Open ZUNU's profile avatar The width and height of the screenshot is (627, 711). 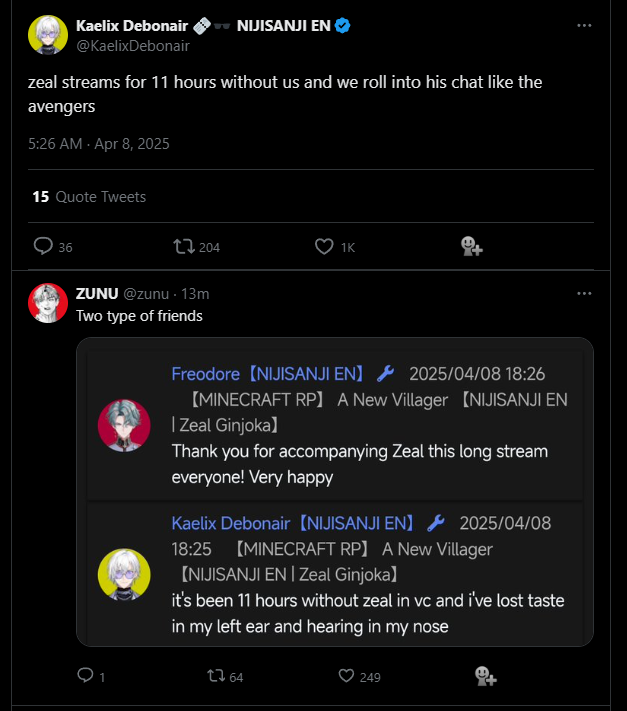click(48, 303)
